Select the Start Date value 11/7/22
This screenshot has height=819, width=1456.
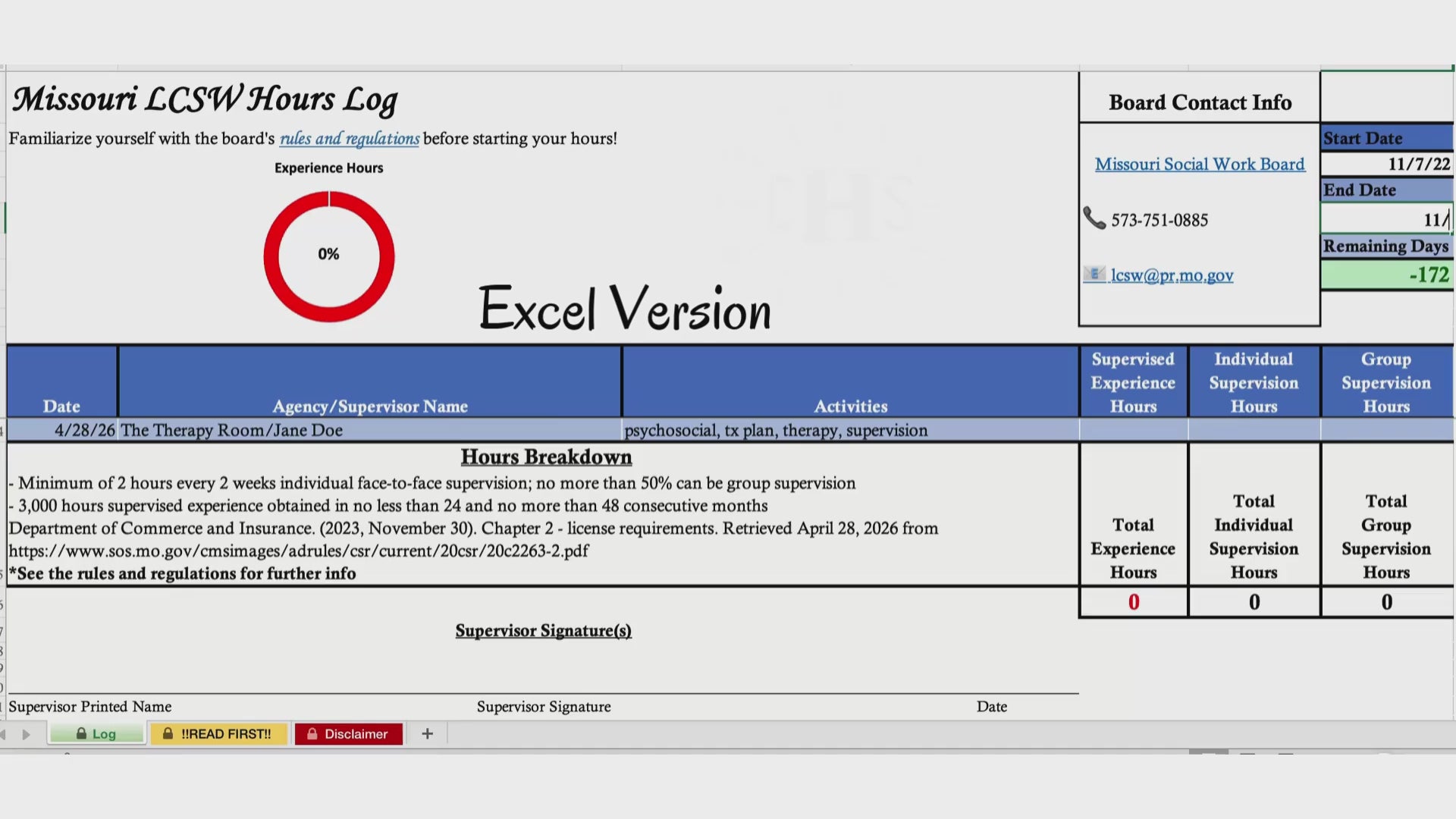pos(1386,164)
